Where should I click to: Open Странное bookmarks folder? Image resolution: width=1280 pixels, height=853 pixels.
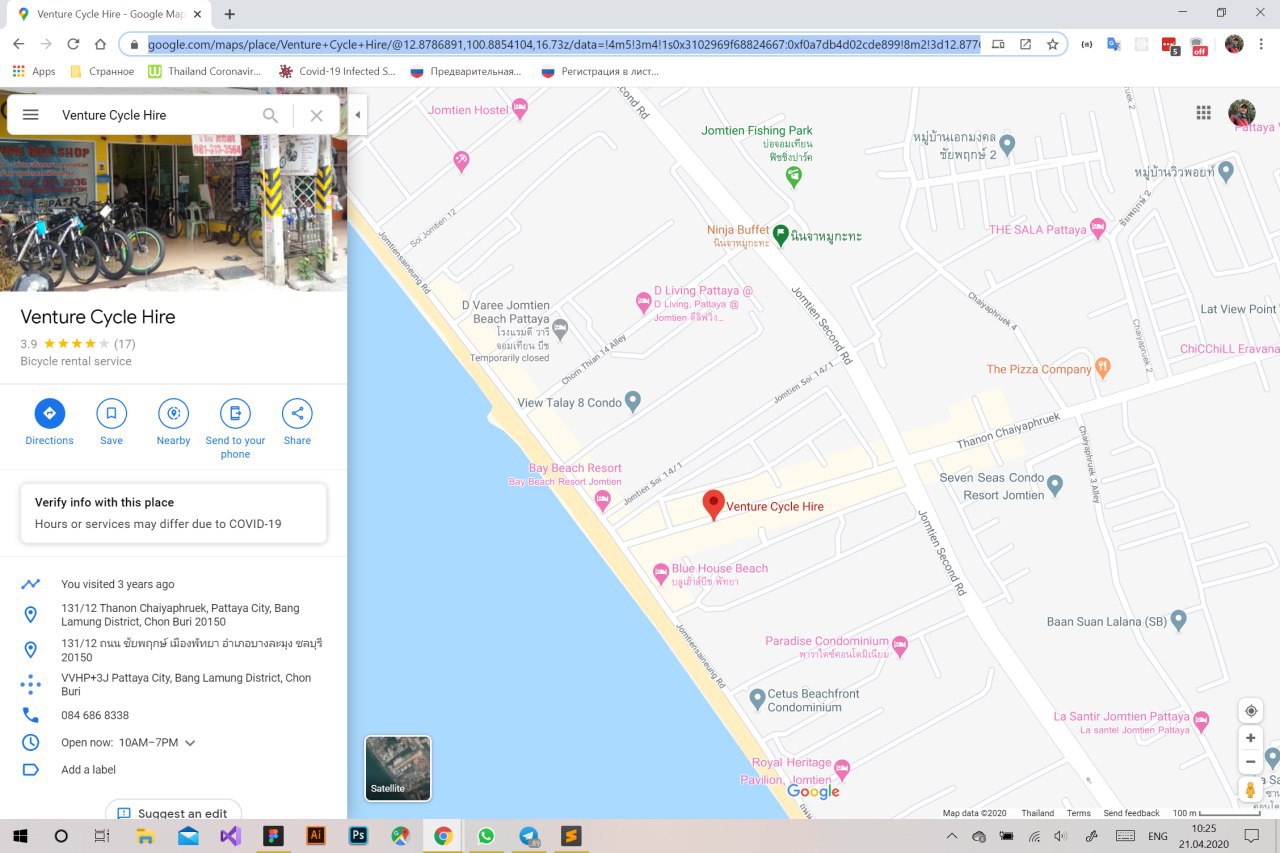coord(102,71)
